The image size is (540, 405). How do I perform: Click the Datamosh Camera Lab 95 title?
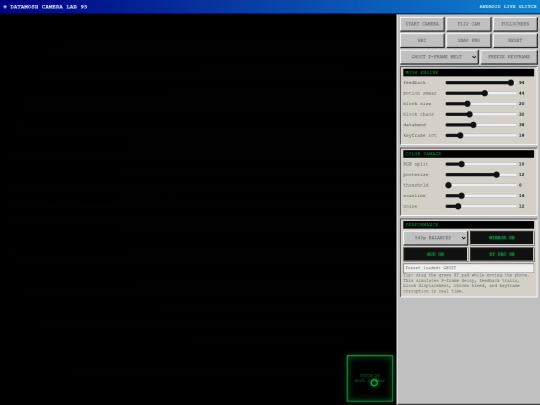pyautogui.click(x=49, y=7)
